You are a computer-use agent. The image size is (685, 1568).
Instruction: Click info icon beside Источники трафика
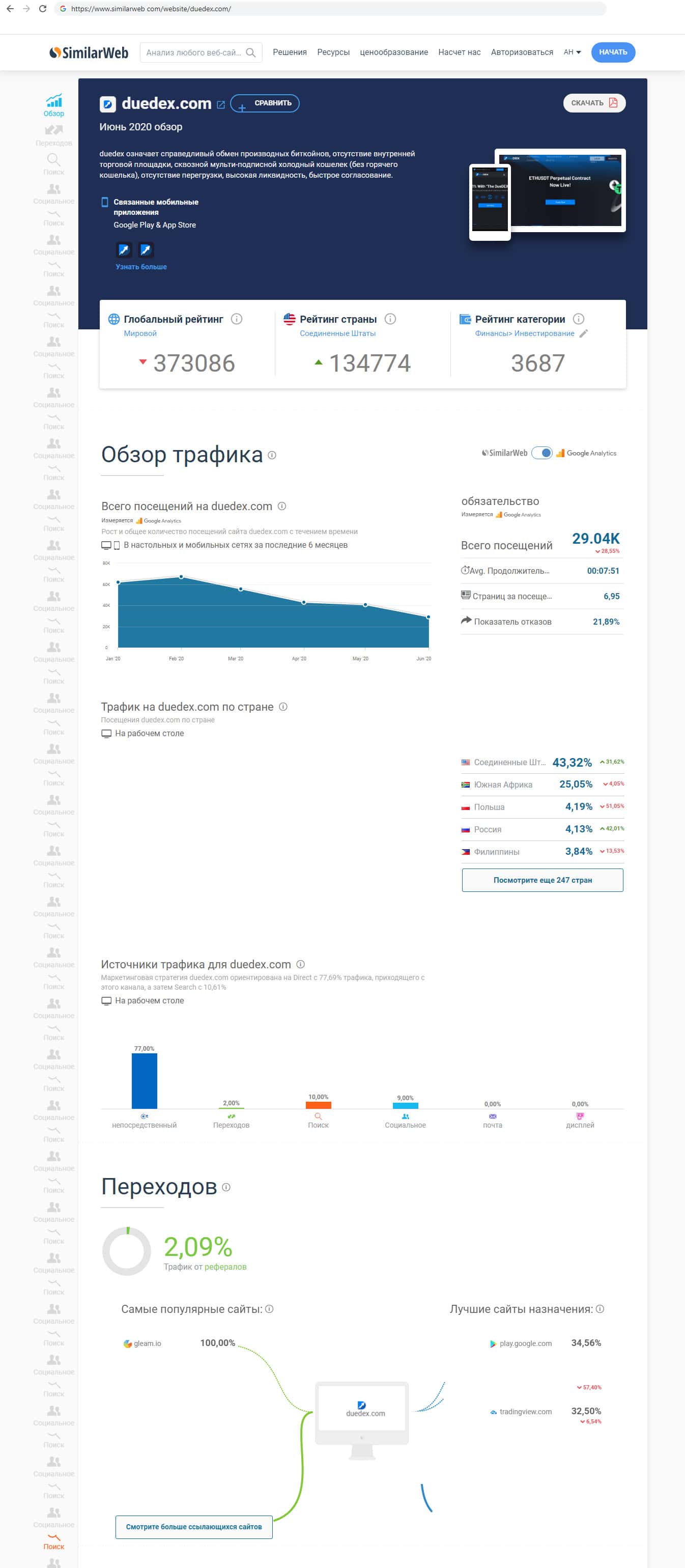pos(301,965)
